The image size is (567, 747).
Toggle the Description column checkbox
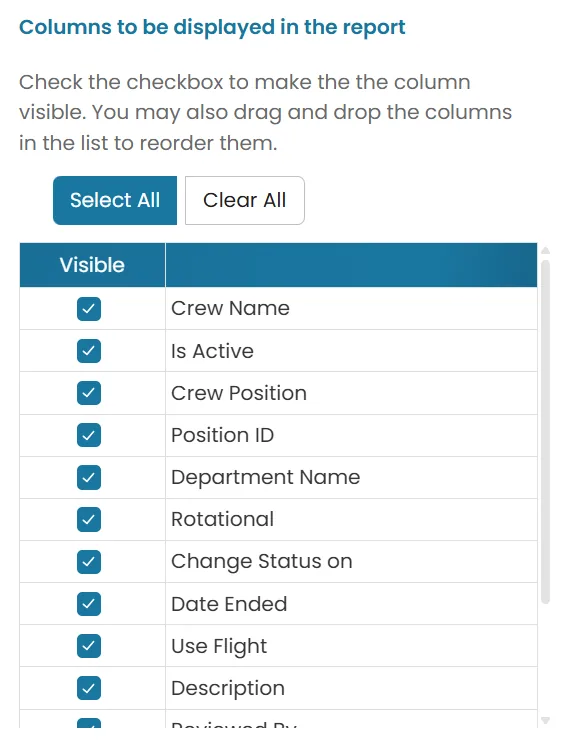coord(89,687)
